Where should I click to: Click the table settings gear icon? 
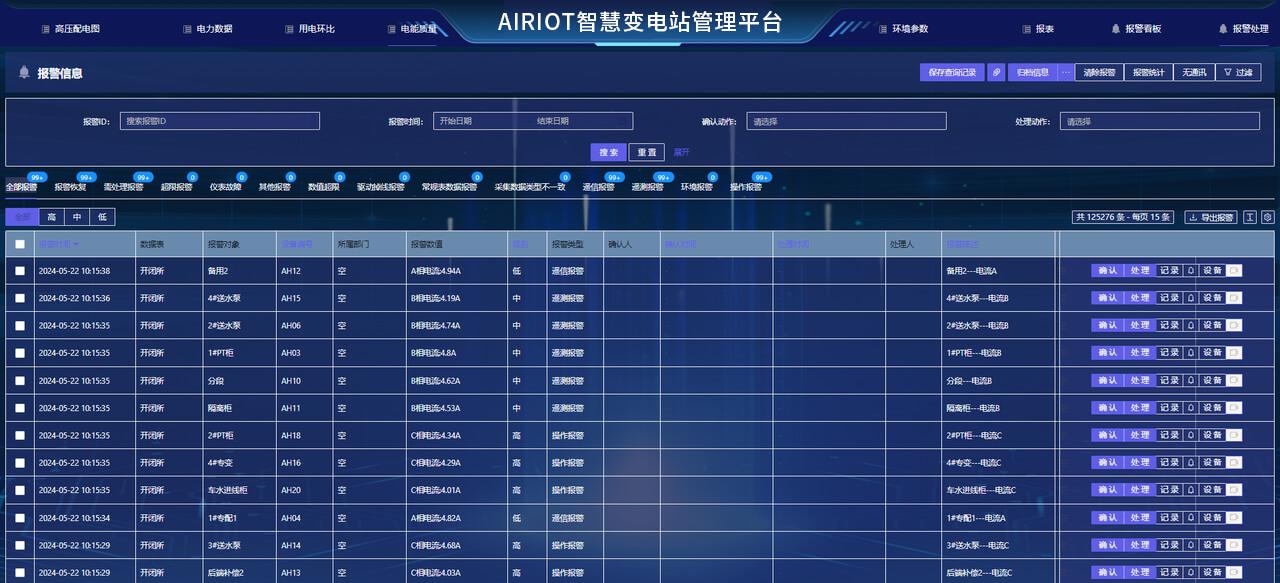point(1268,217)
